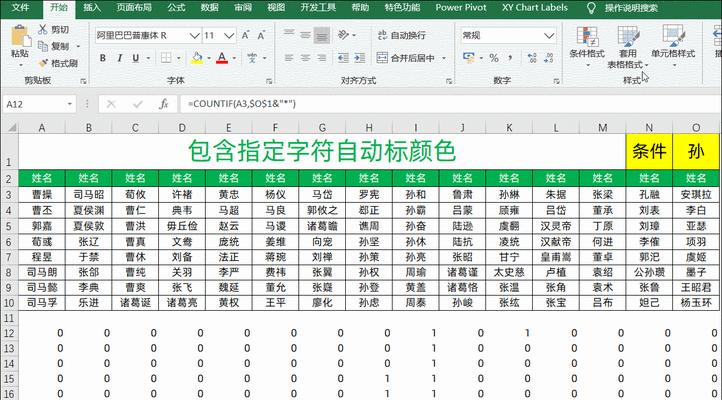
Task: Increase decimal places
Action: point(532,58)
